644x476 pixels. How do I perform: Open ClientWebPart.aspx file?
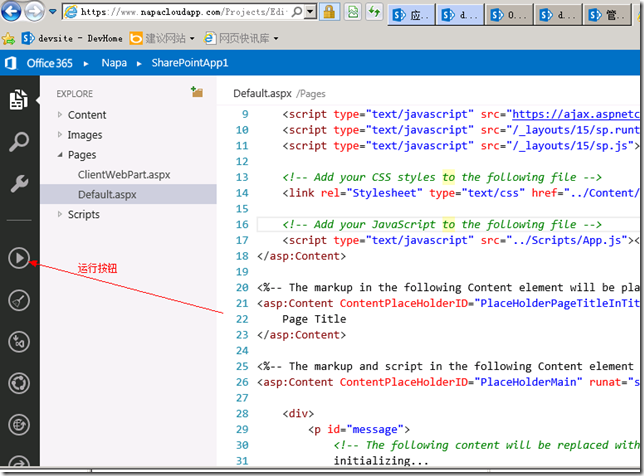(124, 175)
